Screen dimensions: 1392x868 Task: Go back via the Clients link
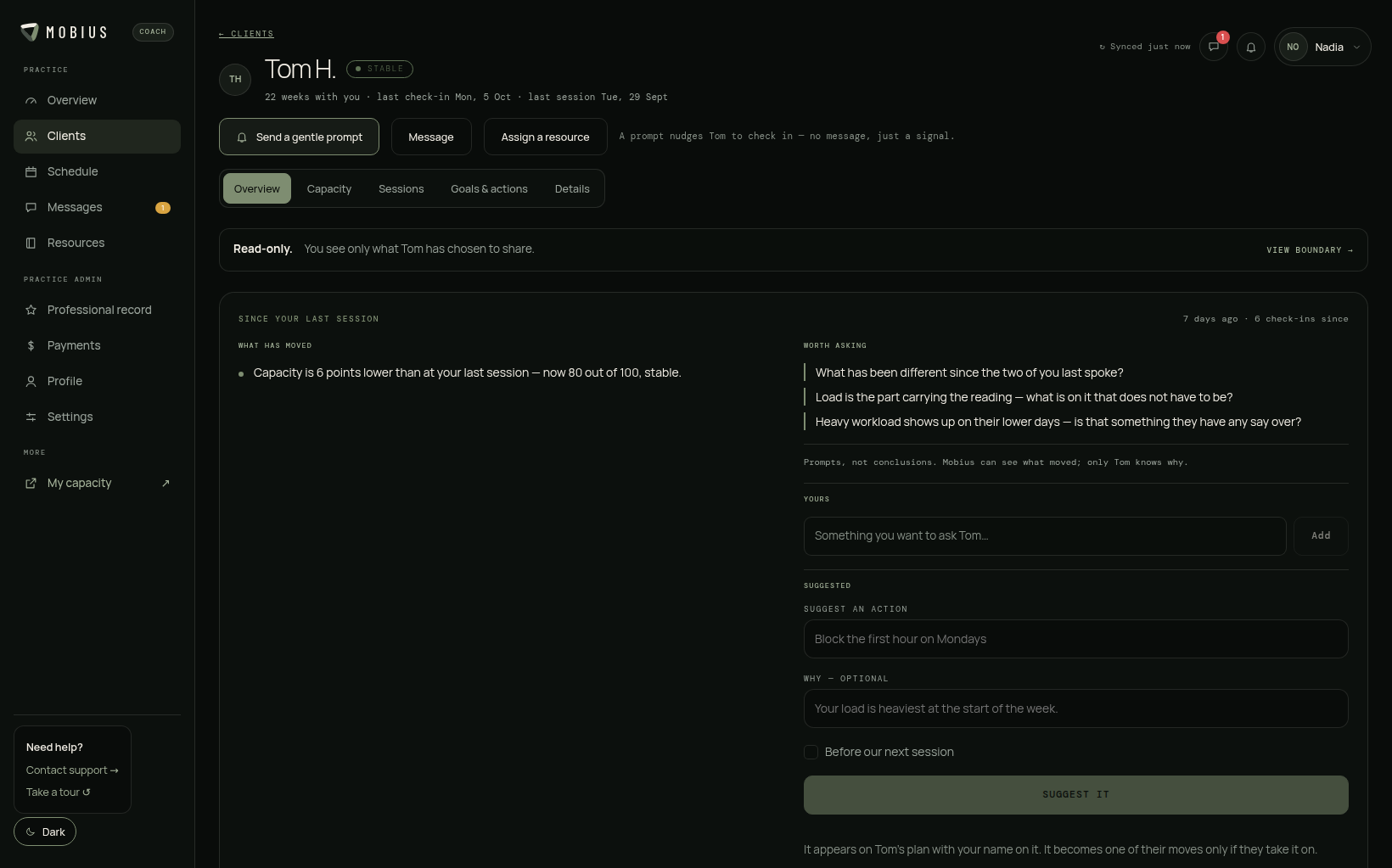(x=246, y=35)
